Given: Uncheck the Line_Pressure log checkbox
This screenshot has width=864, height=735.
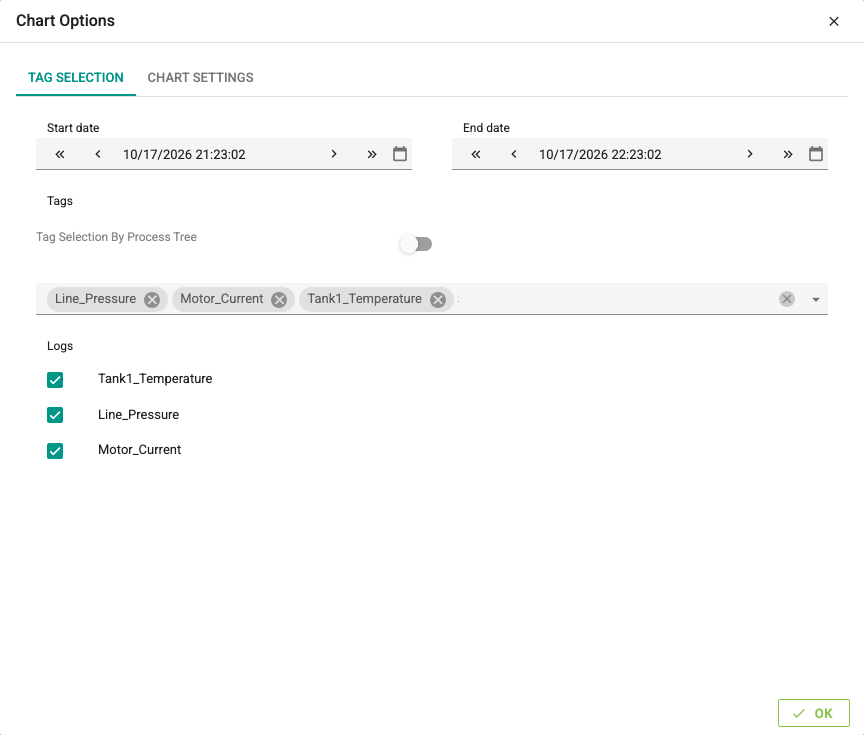Looking at the screenshot, I should point(55,415).
